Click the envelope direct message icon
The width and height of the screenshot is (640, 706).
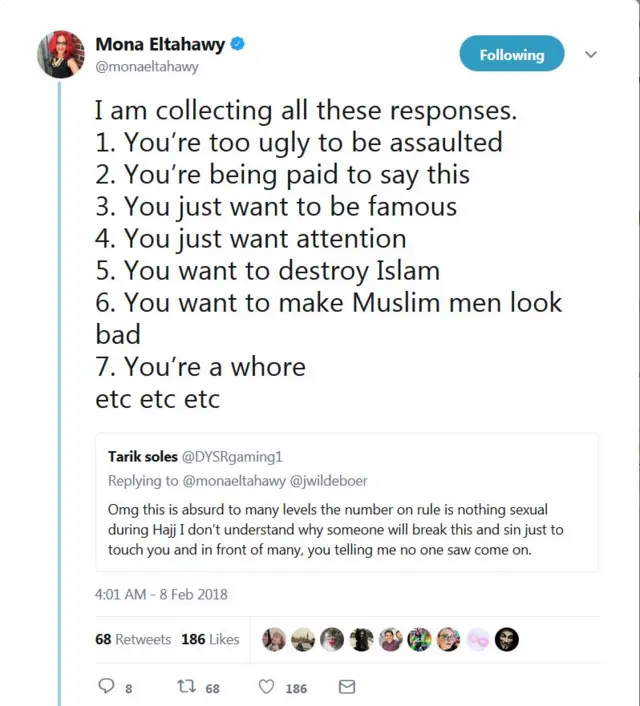coord(347,688)
